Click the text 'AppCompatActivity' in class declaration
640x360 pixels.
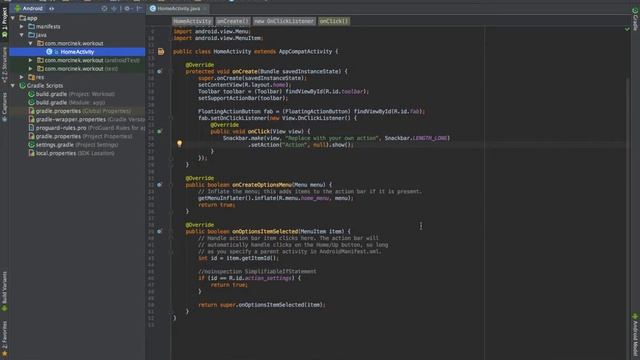pyautogui.click(x=305, y=51)
